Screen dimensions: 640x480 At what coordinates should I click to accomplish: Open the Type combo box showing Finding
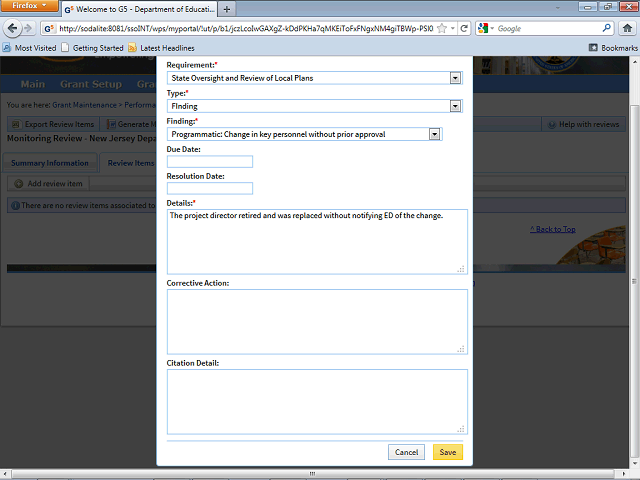tap(314, 106)
